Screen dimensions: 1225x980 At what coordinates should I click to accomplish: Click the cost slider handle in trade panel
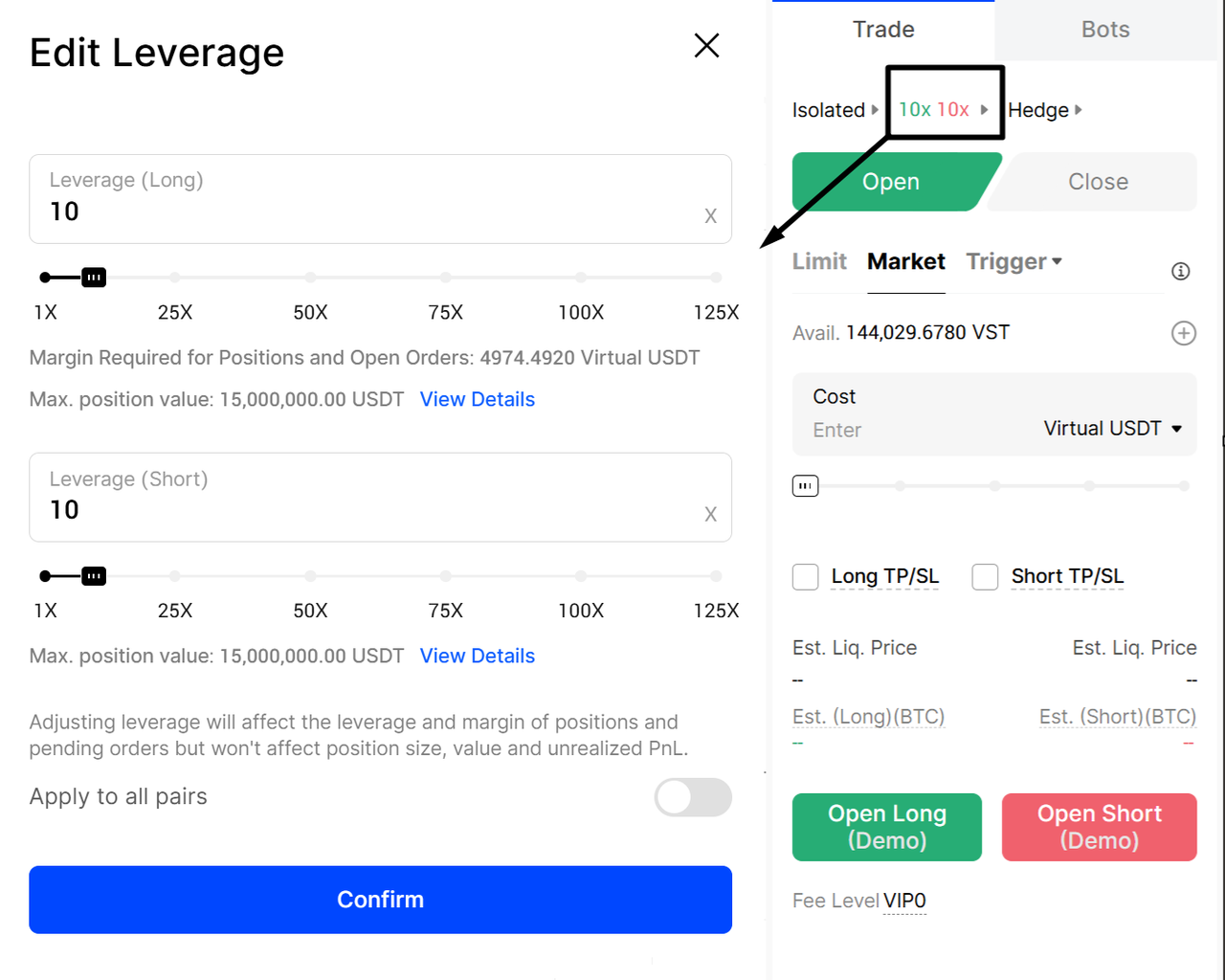(805, 486)
